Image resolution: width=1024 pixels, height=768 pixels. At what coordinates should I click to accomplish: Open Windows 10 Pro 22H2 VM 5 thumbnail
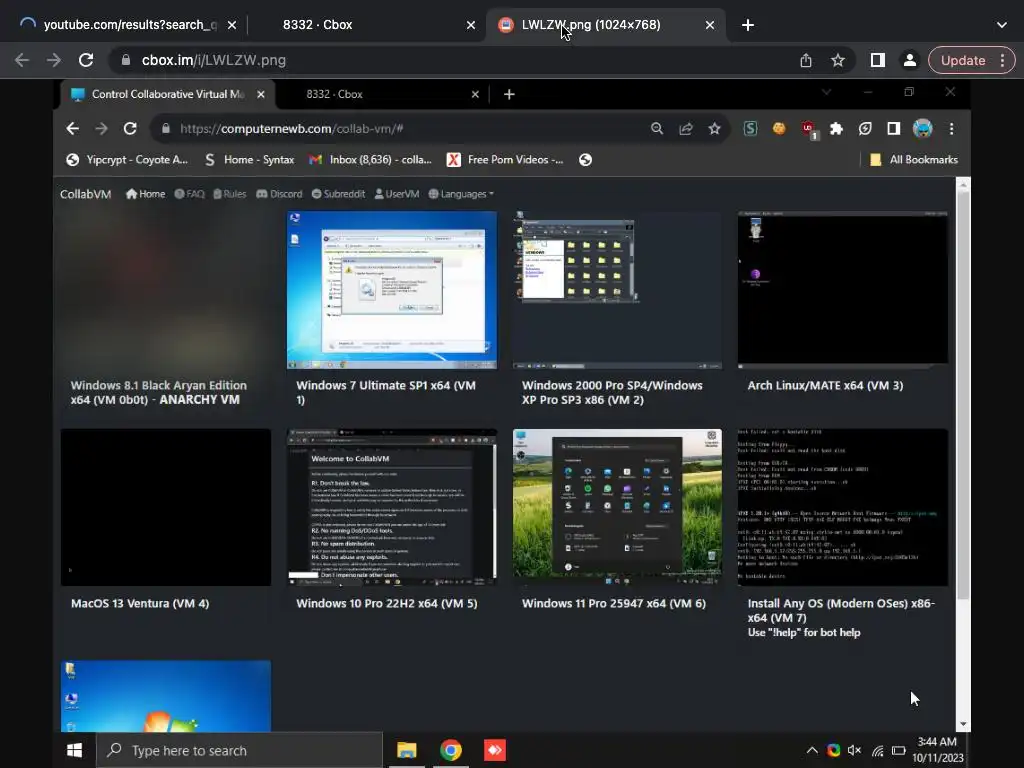(x=392, y=507)
